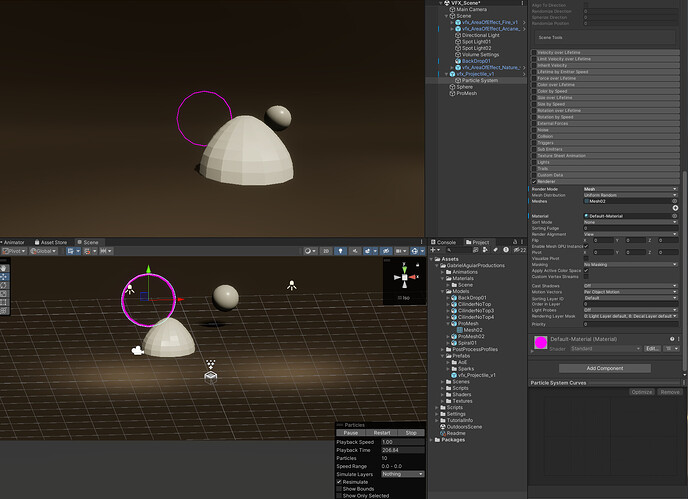Enable the Collision module checkbox
The width and height of the screenshot is (688, 499).
click(x=533, y=137)
